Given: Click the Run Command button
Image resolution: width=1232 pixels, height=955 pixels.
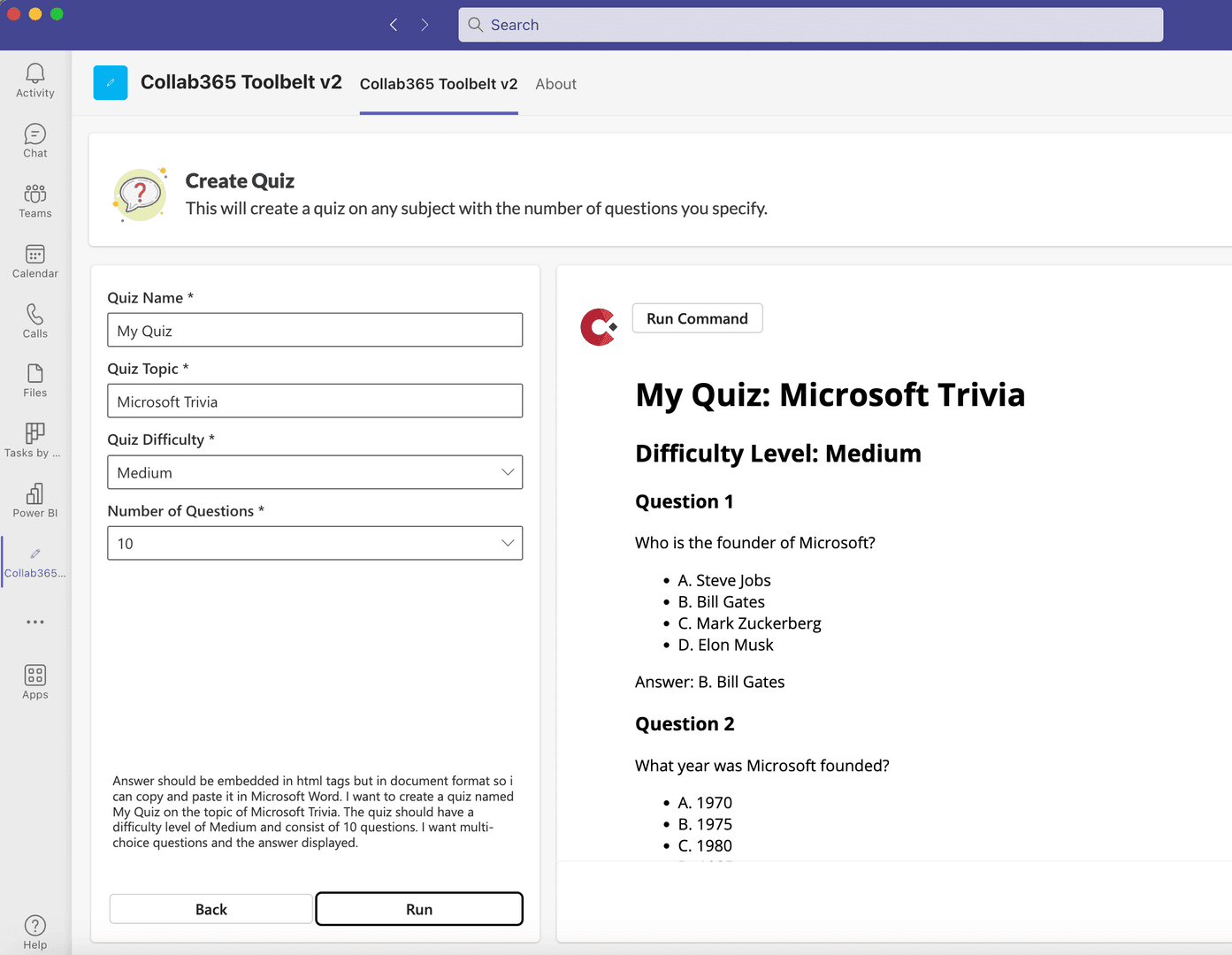Looking at the screenshot, I should (x=697, y=318).
